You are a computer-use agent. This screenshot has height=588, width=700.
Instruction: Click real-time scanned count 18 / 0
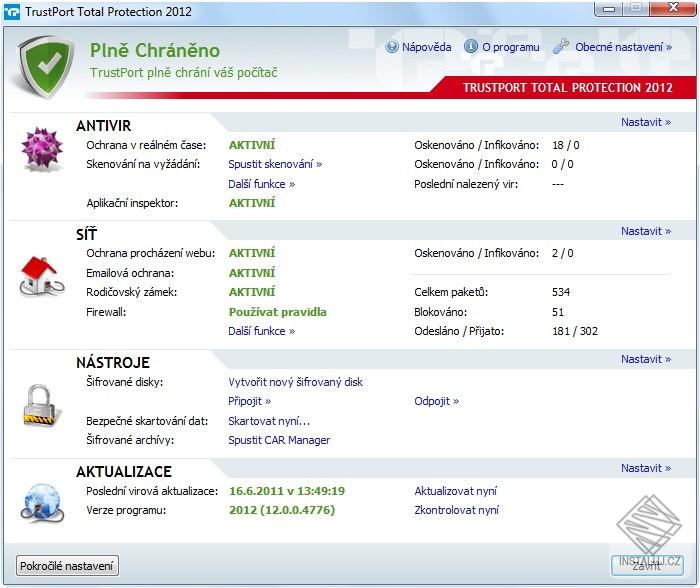566,145
